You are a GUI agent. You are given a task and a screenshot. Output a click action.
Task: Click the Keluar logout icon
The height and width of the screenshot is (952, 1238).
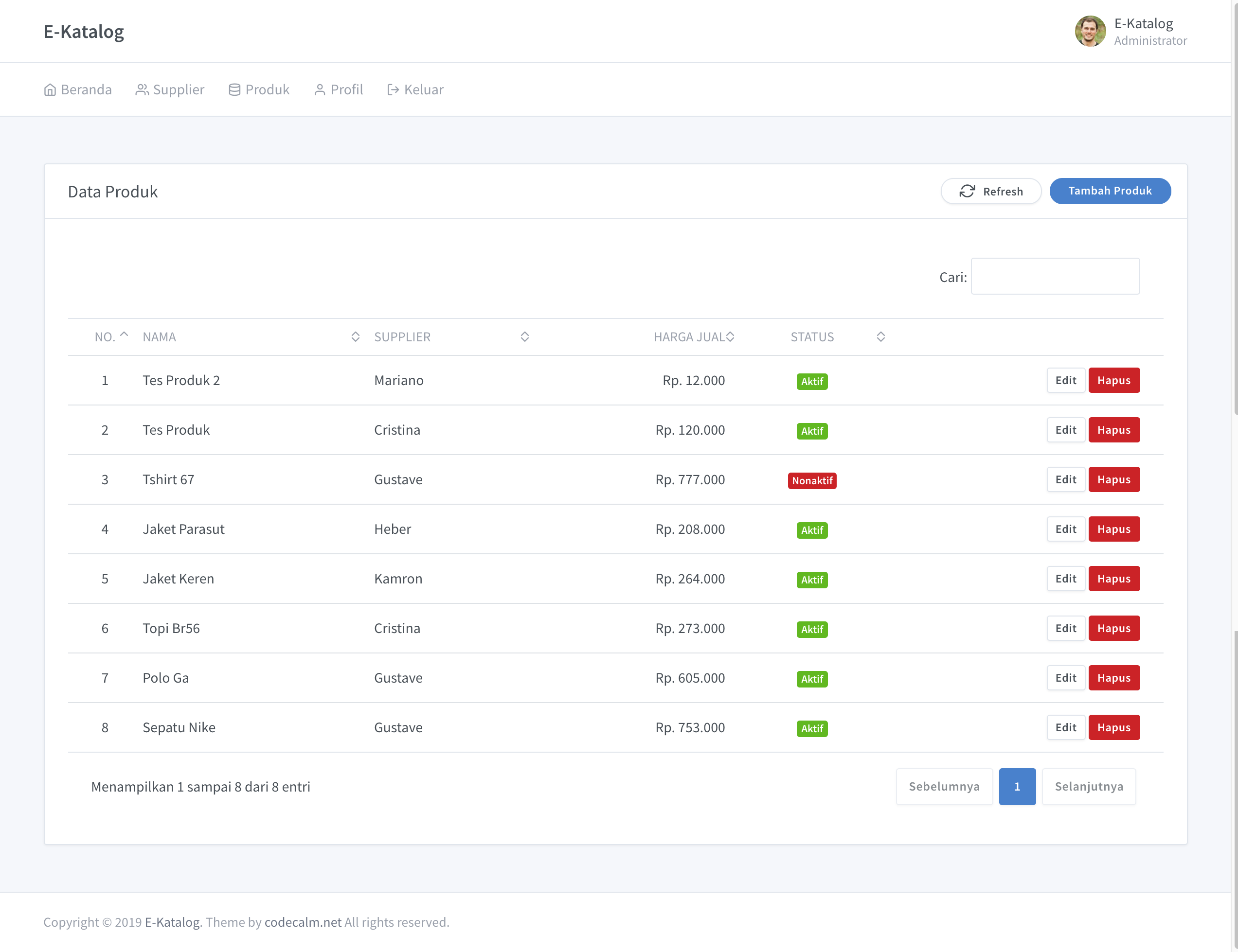(x=393, y=89)
